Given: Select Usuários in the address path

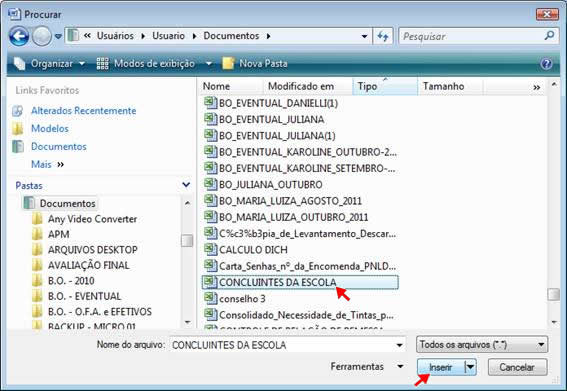Looking at the screenshot, I should tap(115, 36).
